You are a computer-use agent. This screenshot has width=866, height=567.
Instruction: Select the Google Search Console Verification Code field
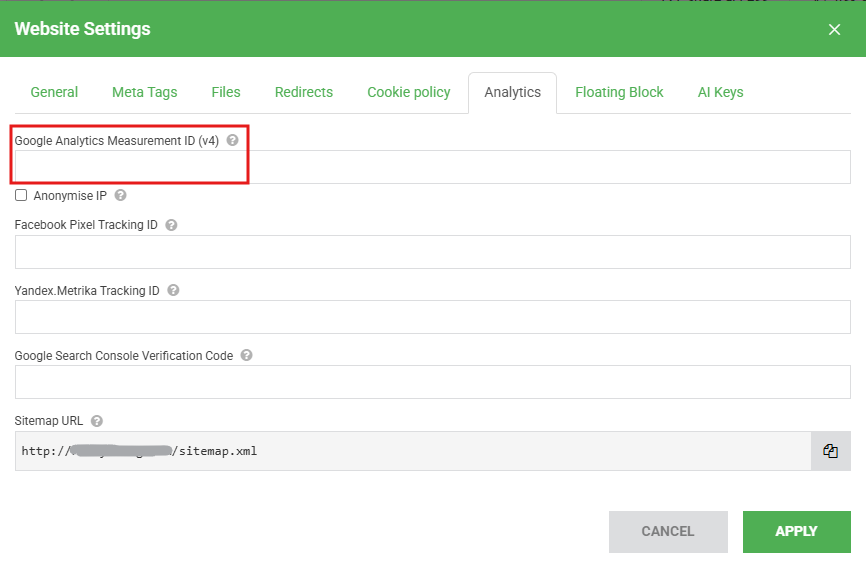pyautogui.click(x=432, y=382)
